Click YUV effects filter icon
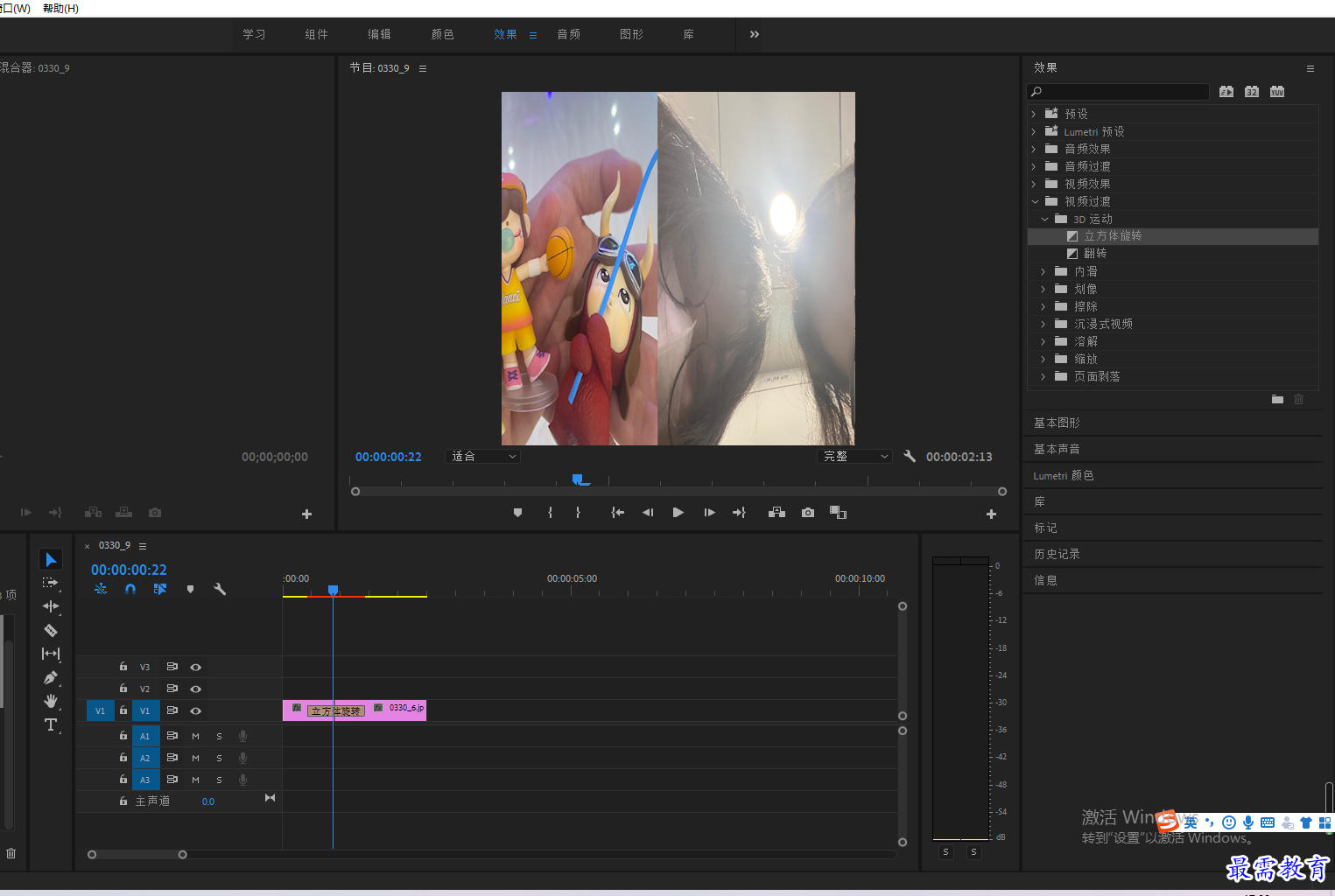 tap(1277, 92)
